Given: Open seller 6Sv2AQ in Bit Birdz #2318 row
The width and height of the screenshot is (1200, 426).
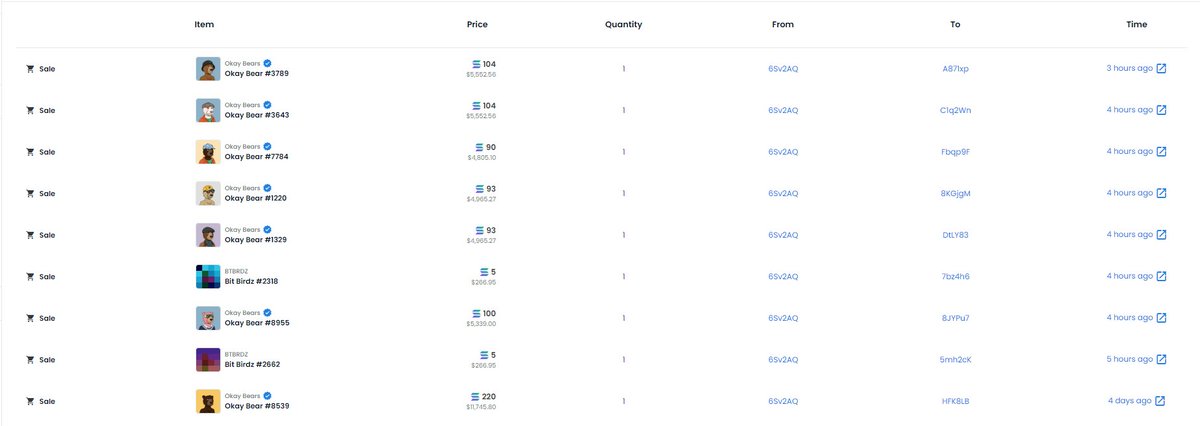Looking at the screenshot, I should pyautogui.click(x=783, y=276).
